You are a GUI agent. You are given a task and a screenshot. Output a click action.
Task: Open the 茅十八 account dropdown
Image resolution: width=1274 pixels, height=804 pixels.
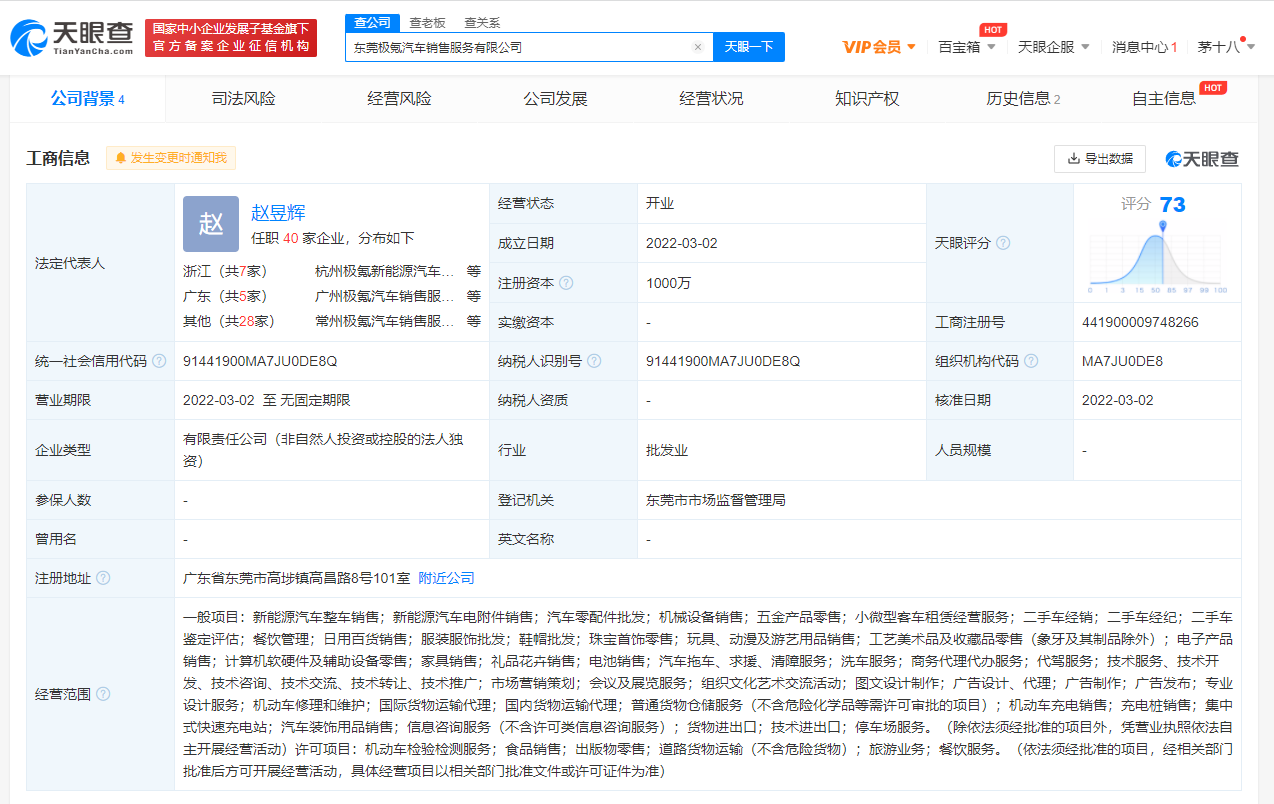point(1237,46)
